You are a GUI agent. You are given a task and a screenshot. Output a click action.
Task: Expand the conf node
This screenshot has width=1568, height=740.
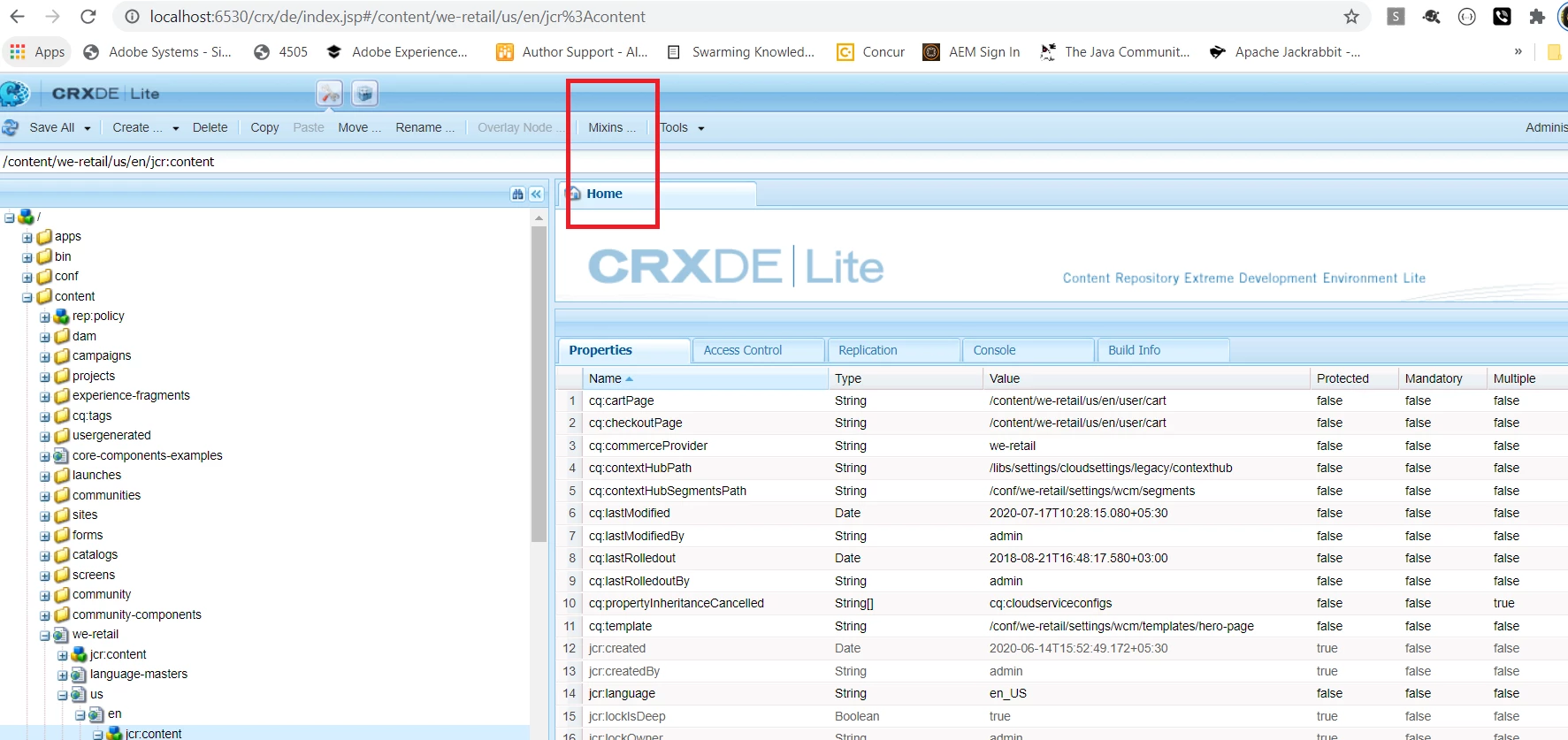[27, 278]
